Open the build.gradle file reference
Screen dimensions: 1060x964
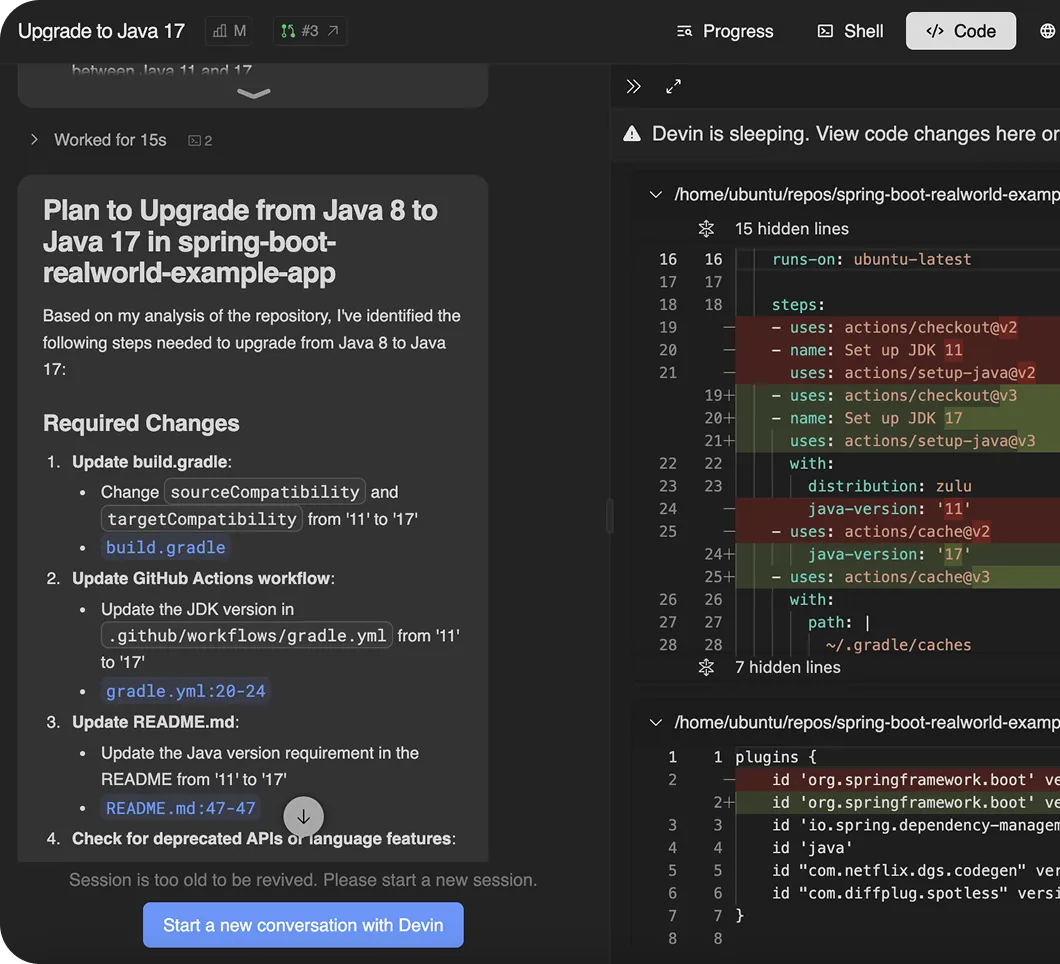coord(166,548)
